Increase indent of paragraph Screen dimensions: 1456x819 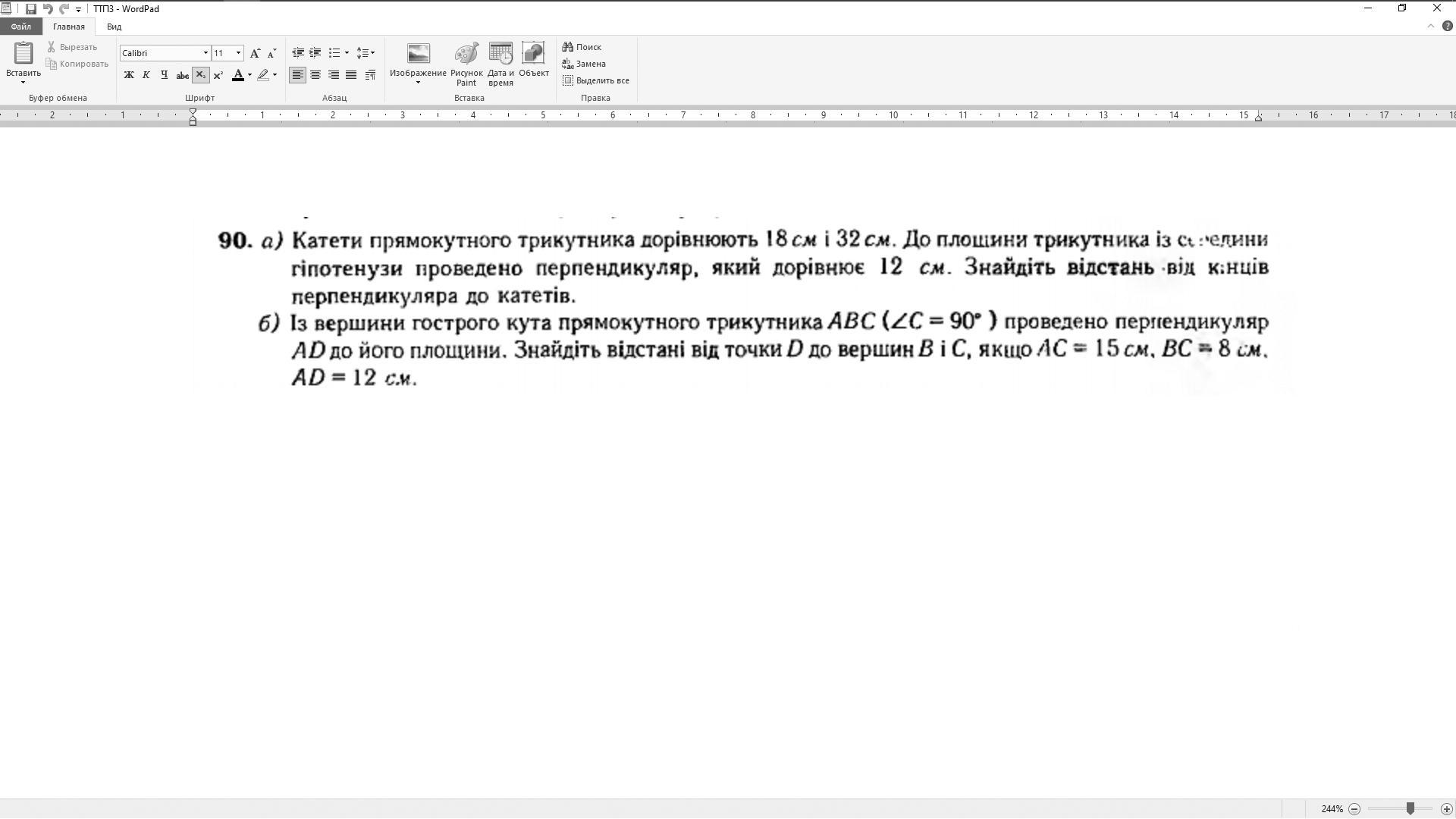pyautogui.click(x=315, y=53)
